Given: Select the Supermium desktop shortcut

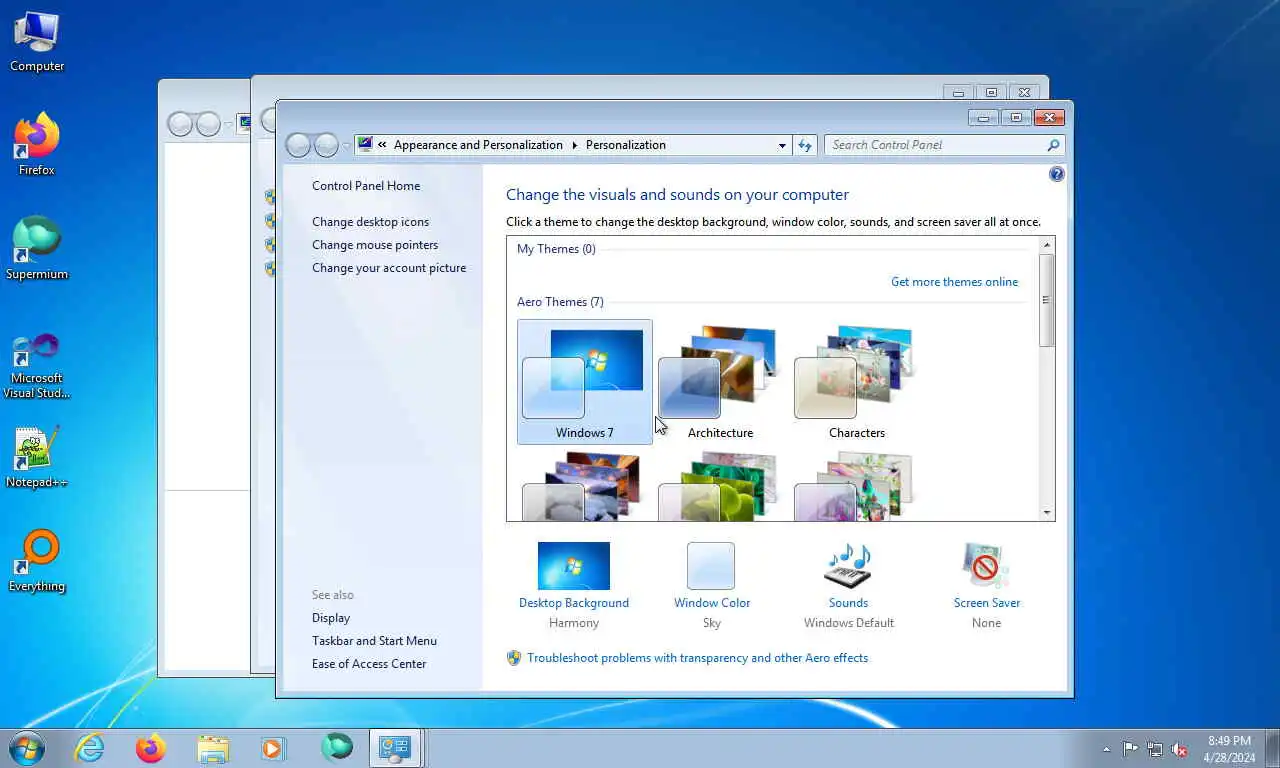Looking at the screenshot, I should pos(37,249).
